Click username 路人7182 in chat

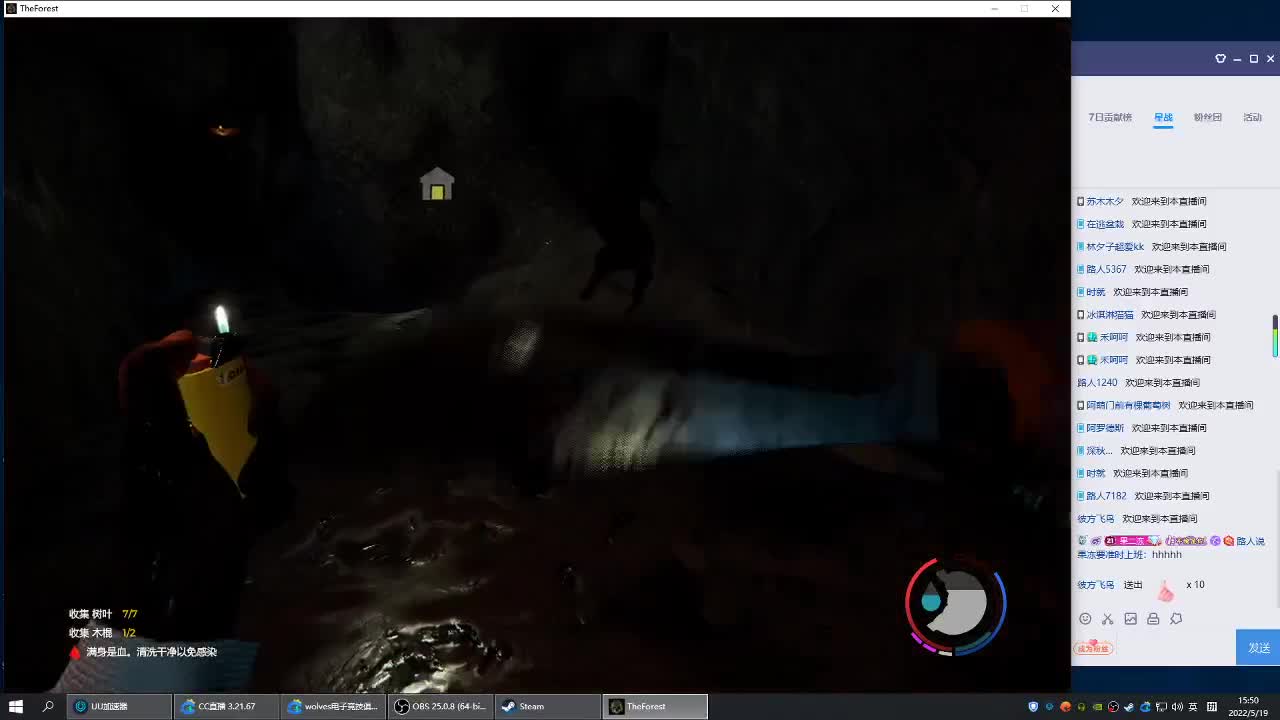coord(1106,496)
